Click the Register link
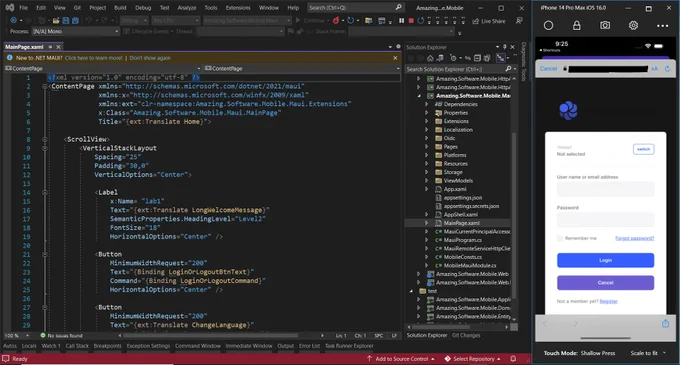680x365 pixels. pyautogui.click(x=608, y=301)
